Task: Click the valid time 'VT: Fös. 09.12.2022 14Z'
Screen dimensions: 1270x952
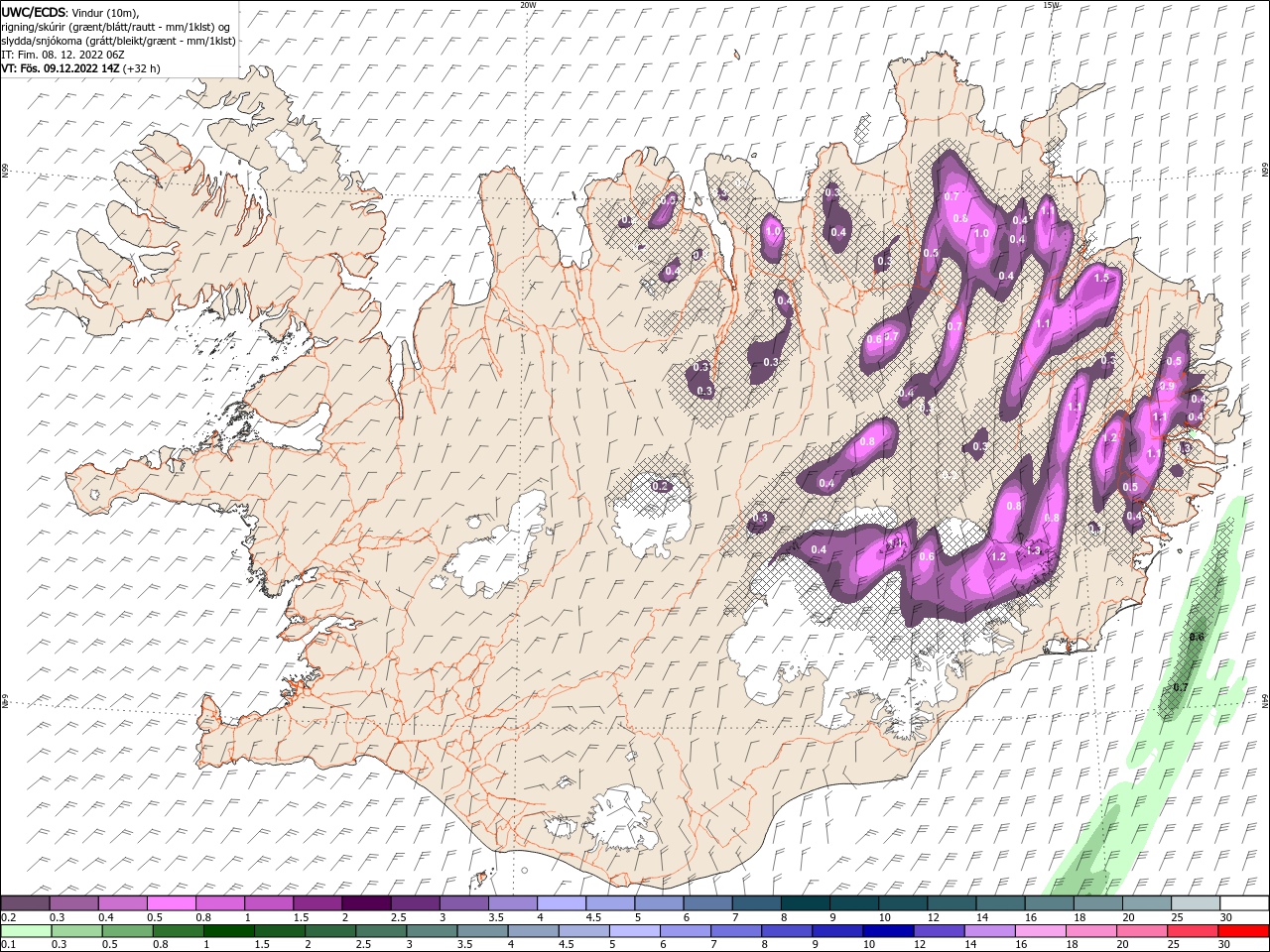Action: pos(61,68)
